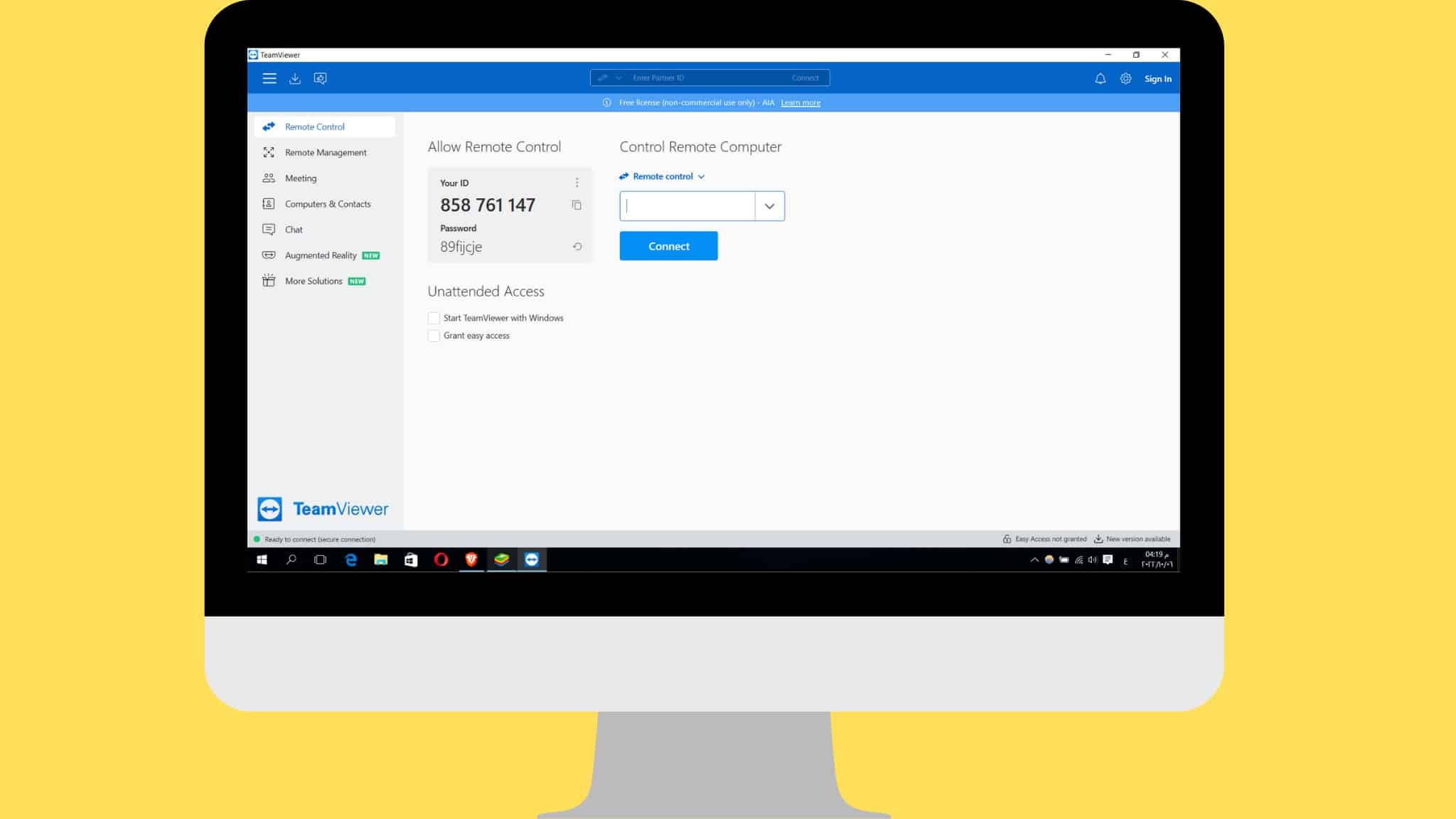Enable Start TeamViewer with Windows
1456x819 pixels.
pos(434,318)
